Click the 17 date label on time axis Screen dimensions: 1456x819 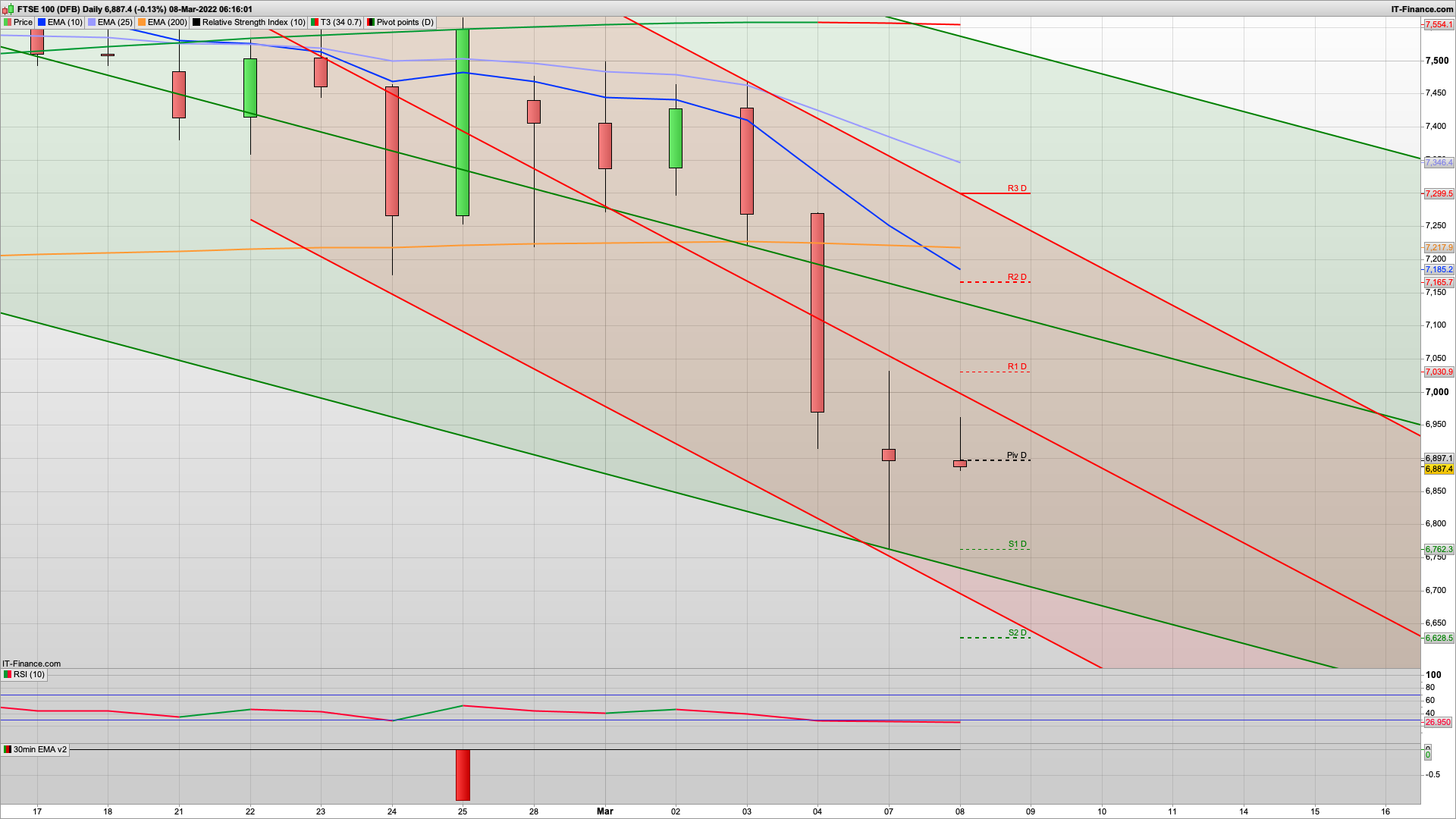37,811
